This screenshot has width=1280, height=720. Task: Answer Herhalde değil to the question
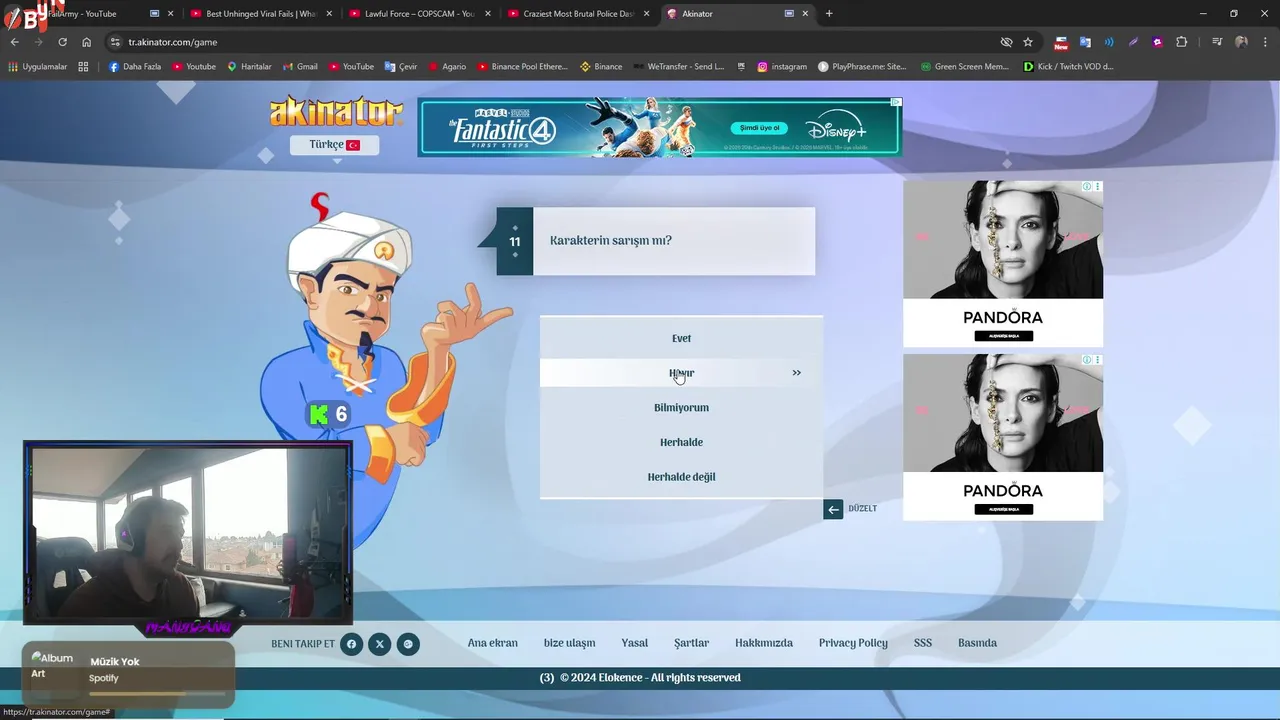point(681,477)
